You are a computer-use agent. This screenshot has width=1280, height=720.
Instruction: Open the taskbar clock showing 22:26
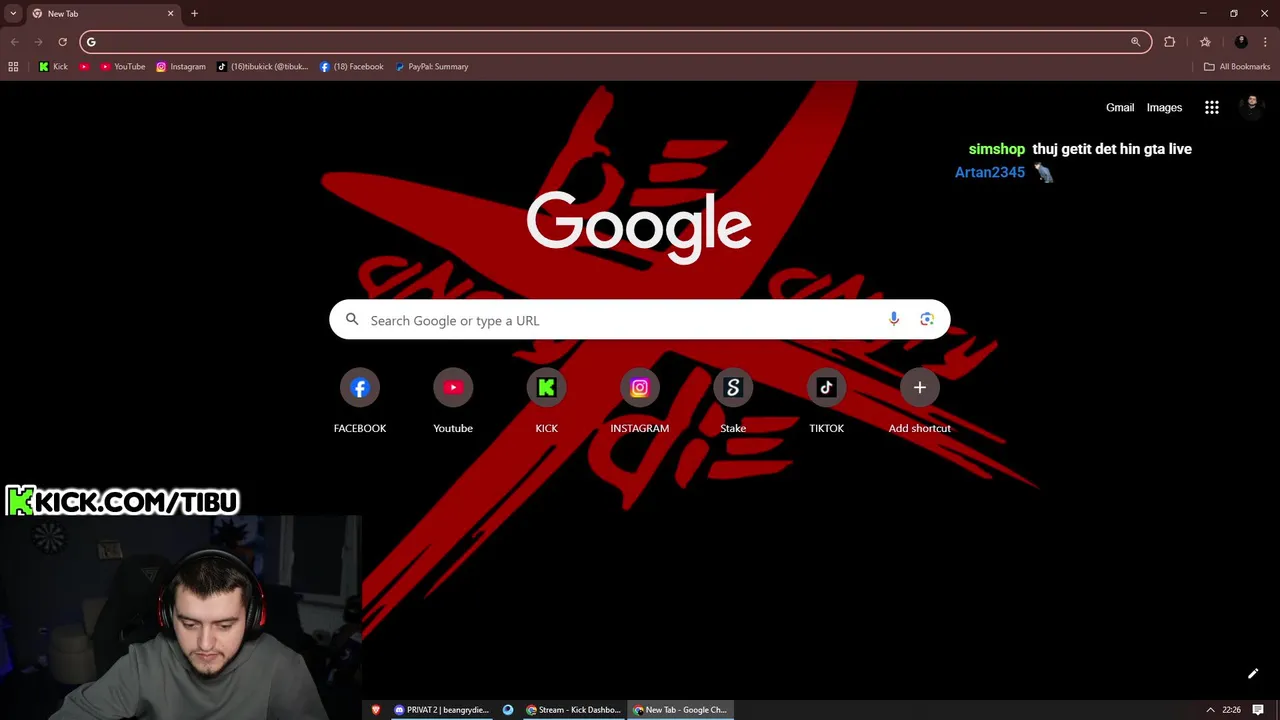pos(1231,710)
